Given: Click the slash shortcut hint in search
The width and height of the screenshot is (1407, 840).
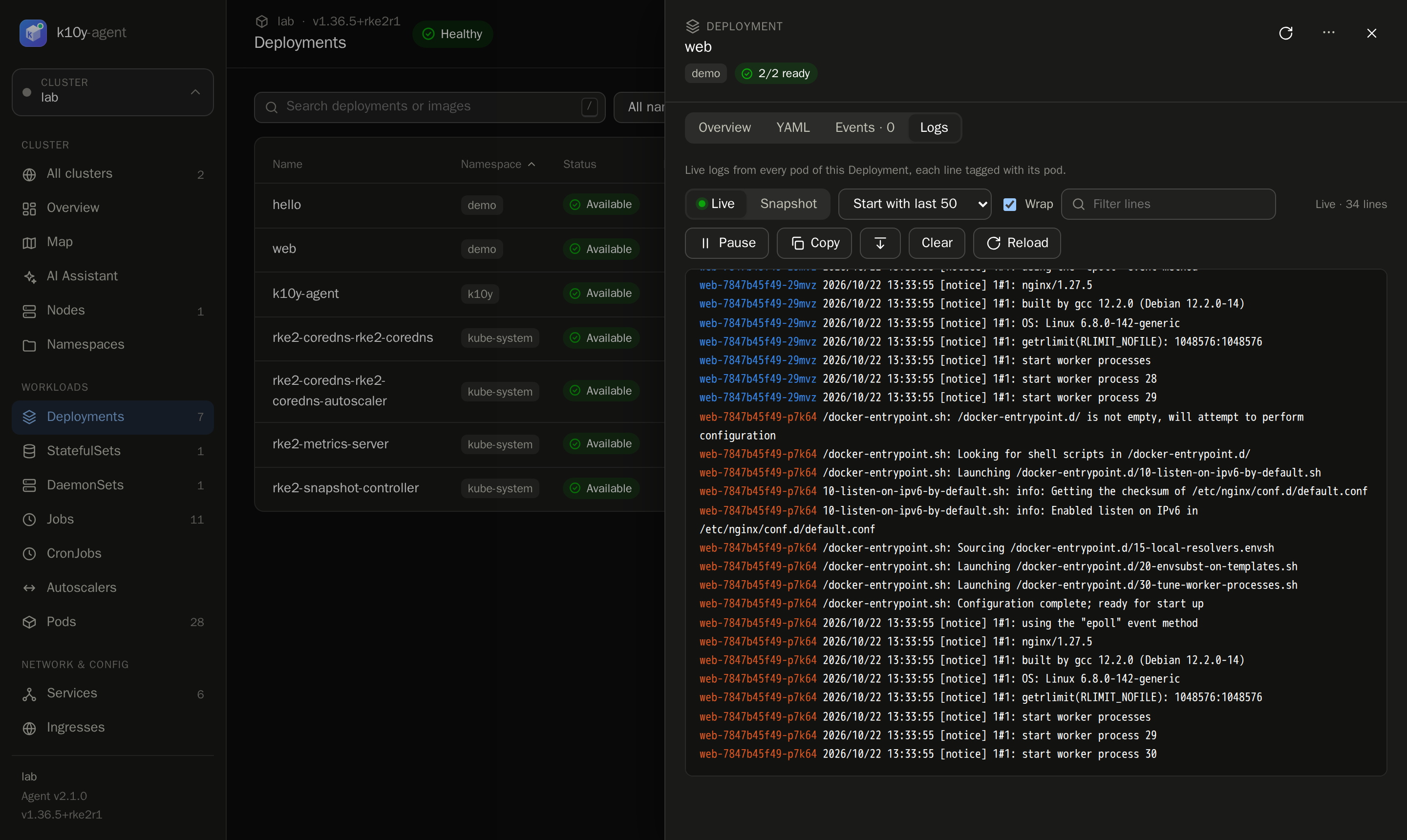Looking at the screenshot, I should [589, 107].
